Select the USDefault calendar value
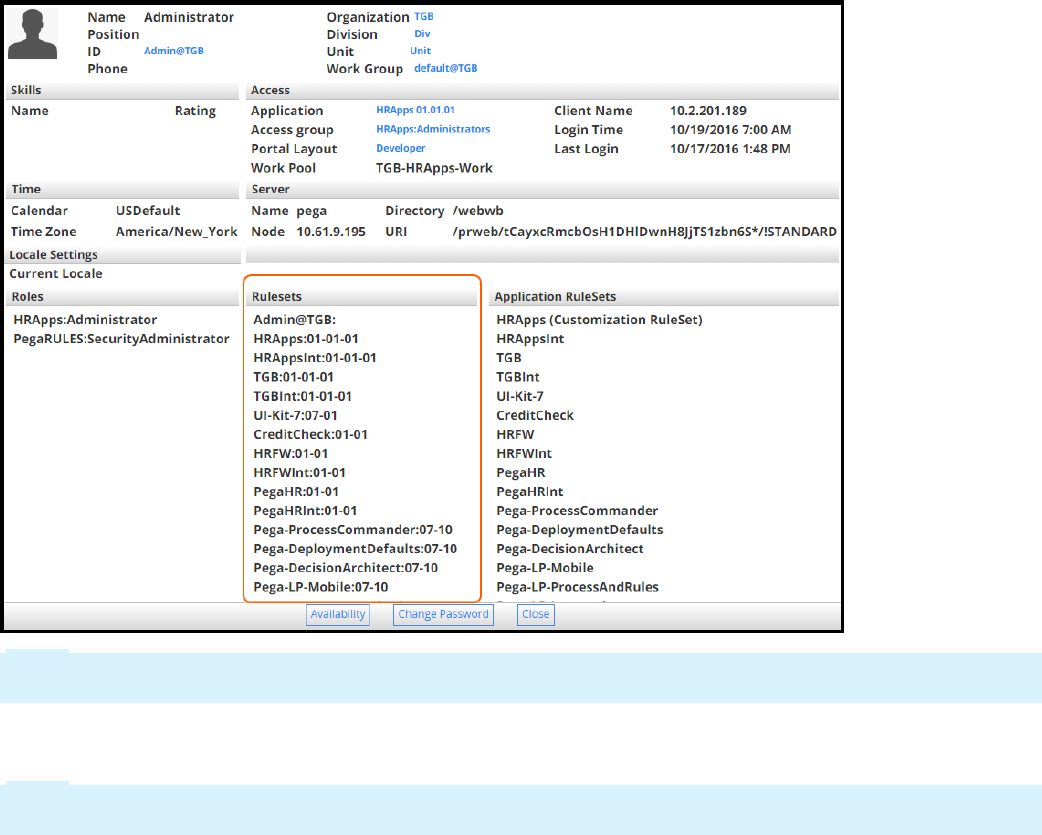 coord(148,211)
